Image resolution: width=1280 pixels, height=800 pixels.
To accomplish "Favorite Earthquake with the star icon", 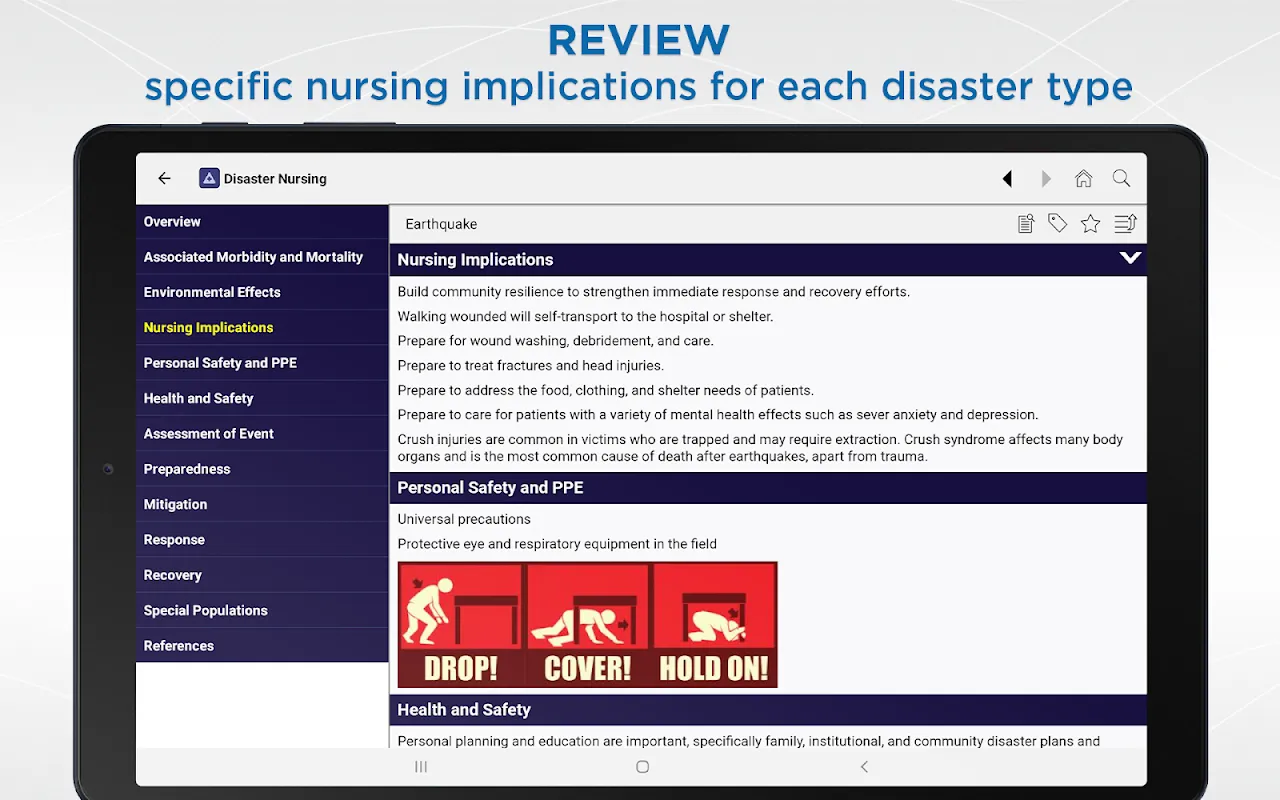I will point(1090,223).
